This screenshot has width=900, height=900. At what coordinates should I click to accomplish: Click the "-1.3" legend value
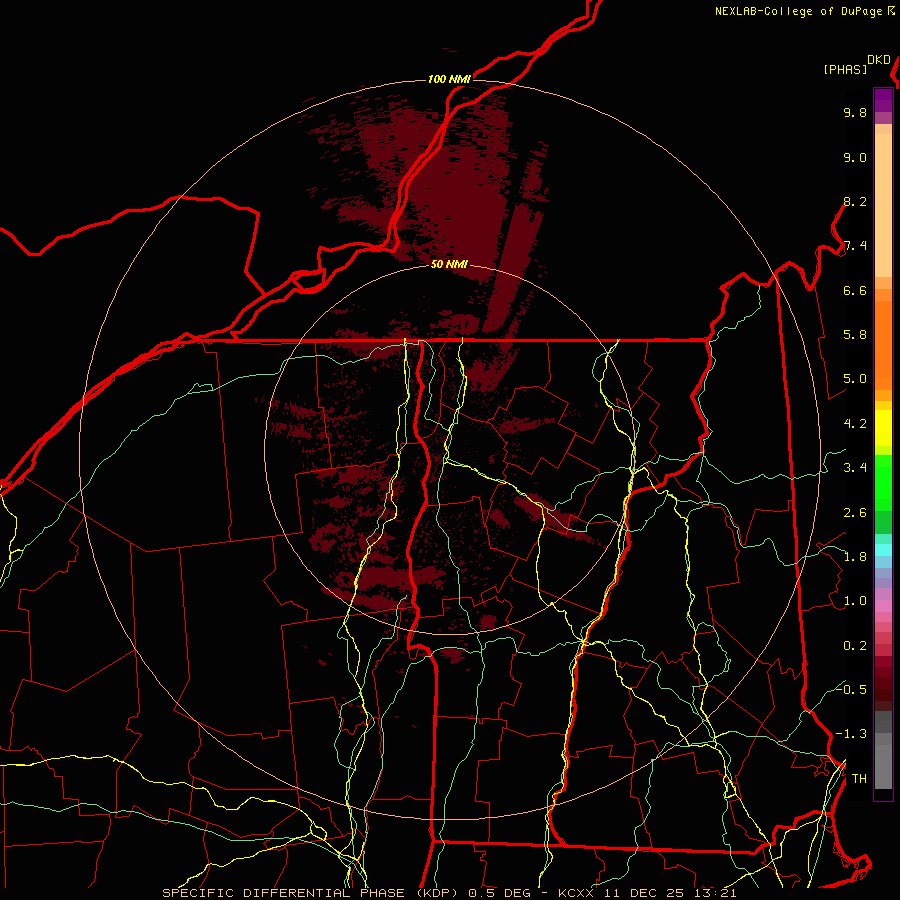[x=851, y=734]
